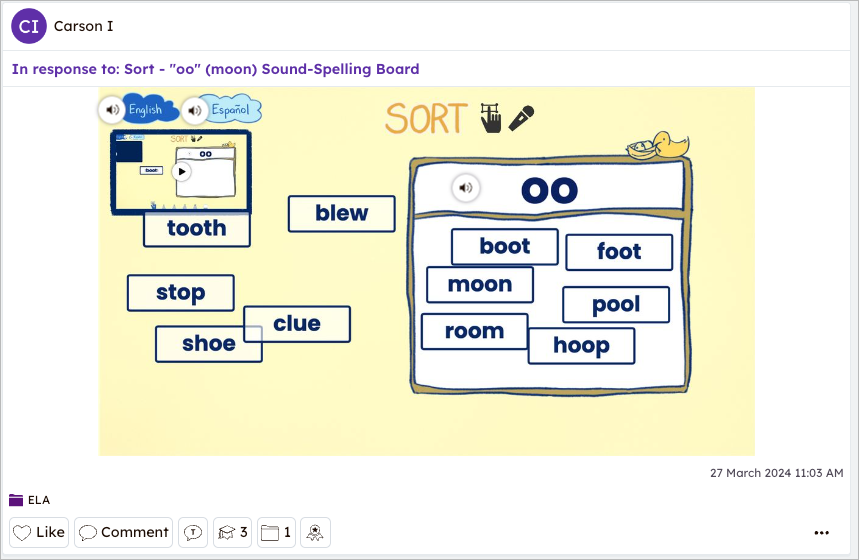Open the Comment button

[124, 532]
